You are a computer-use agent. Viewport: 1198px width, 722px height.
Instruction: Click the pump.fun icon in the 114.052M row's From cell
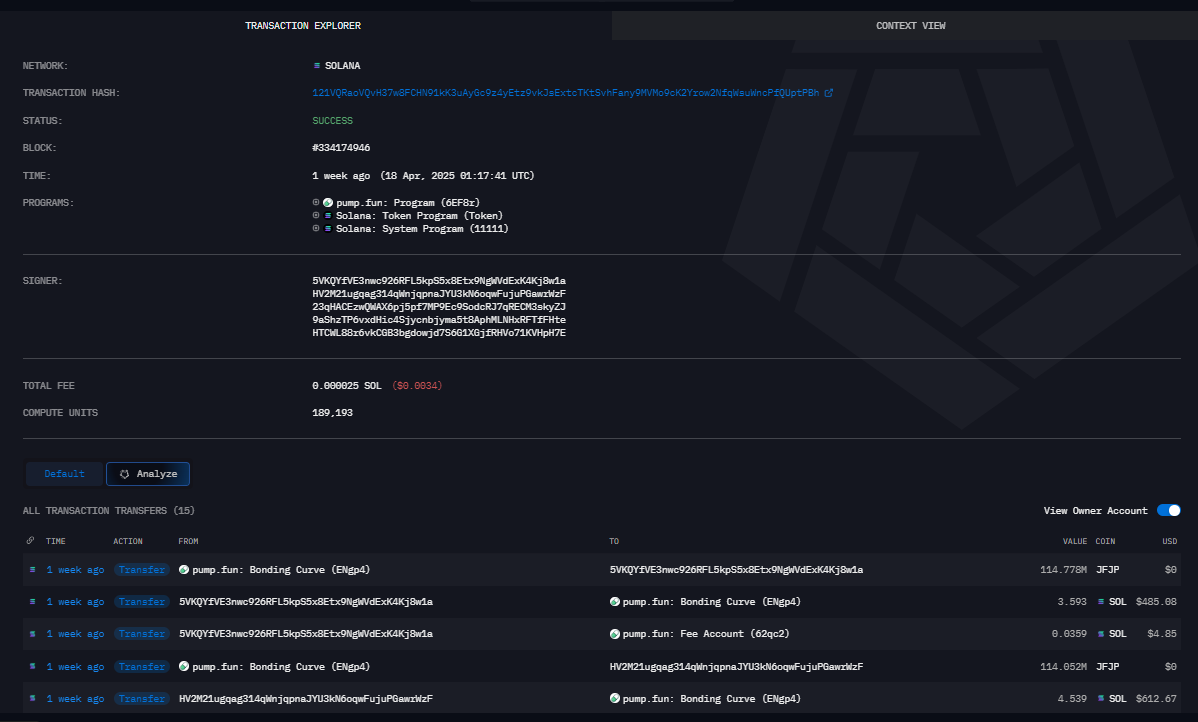184,666
